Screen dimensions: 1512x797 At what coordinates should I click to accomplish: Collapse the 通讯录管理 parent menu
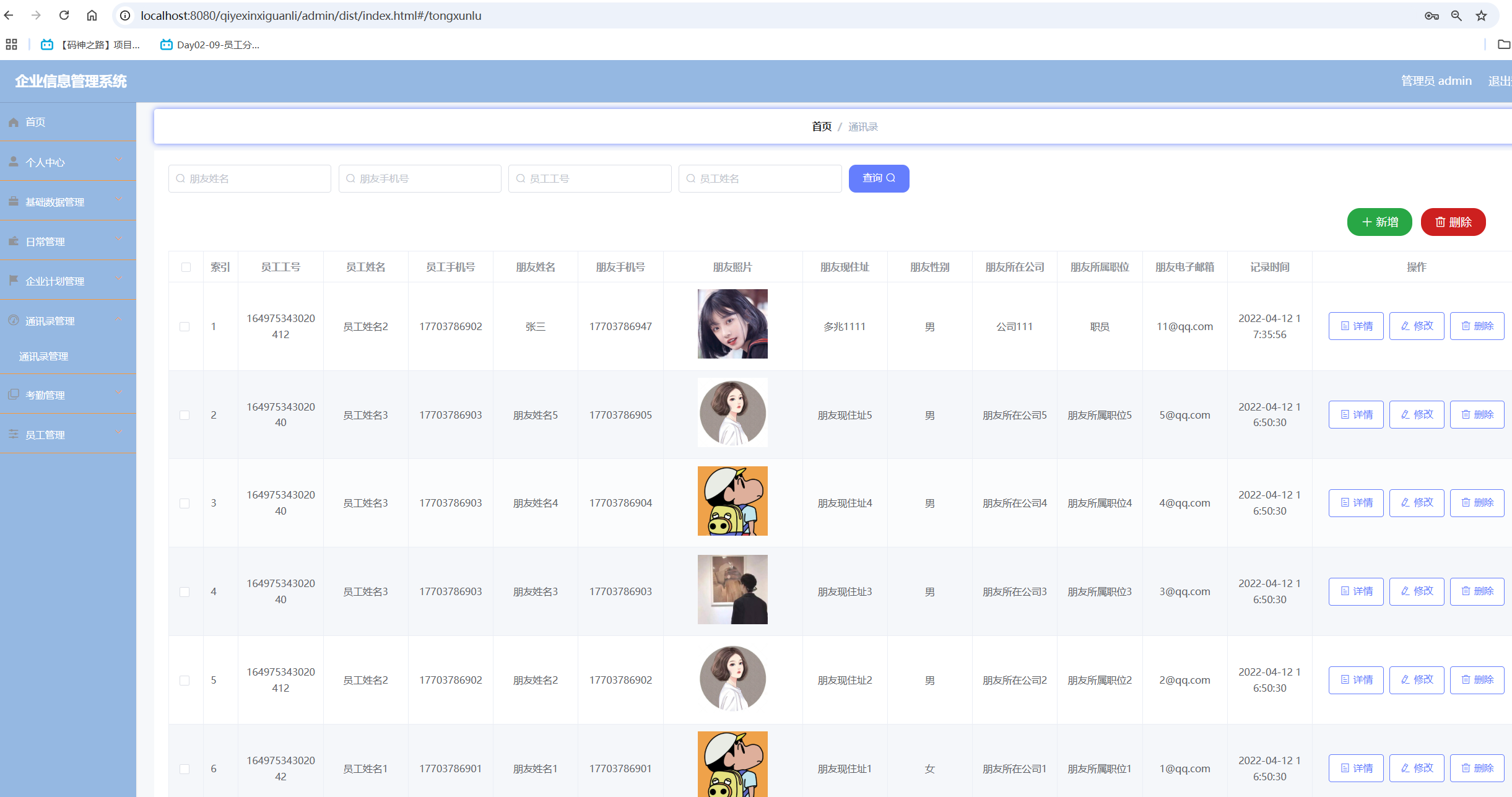[x=68, y=321]
